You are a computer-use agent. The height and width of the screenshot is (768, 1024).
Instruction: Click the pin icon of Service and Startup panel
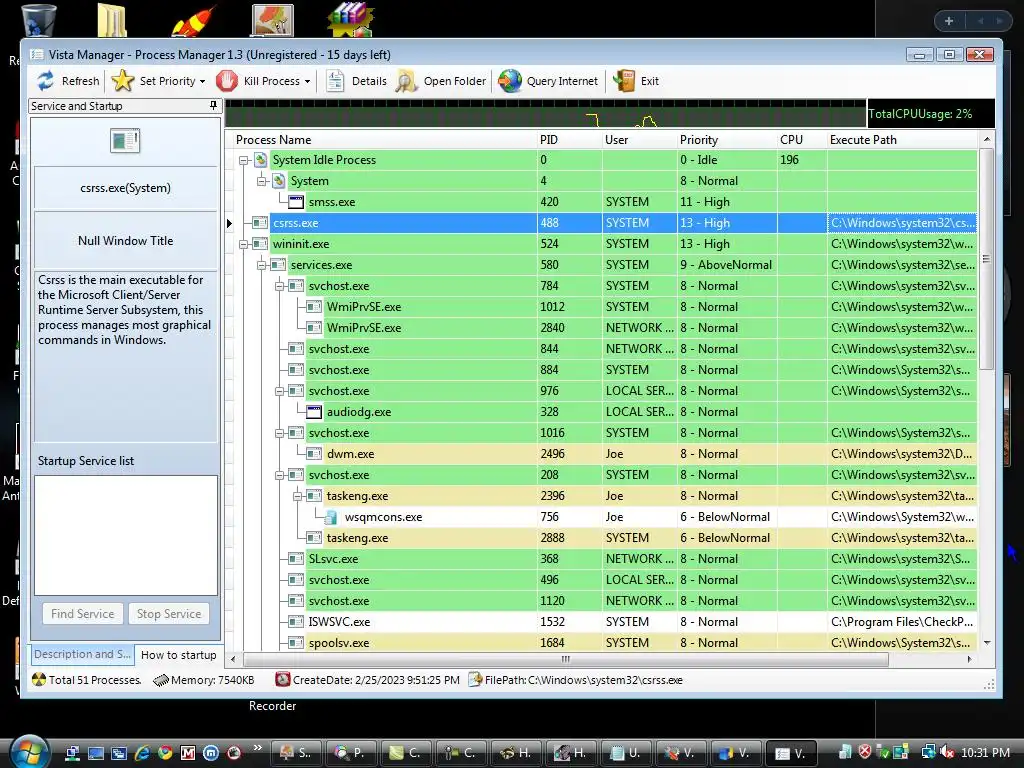tap(213, 105)
